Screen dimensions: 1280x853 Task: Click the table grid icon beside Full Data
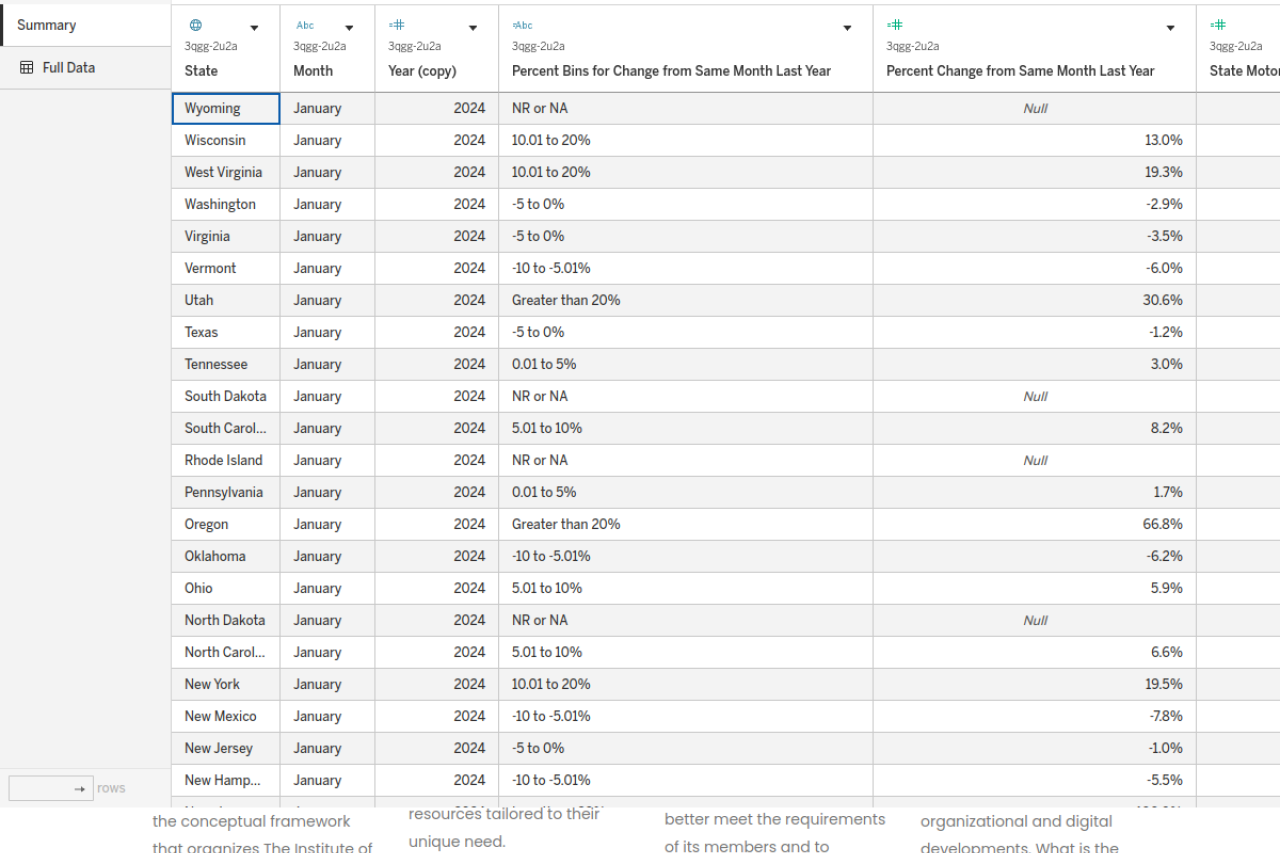click(27, 68)
